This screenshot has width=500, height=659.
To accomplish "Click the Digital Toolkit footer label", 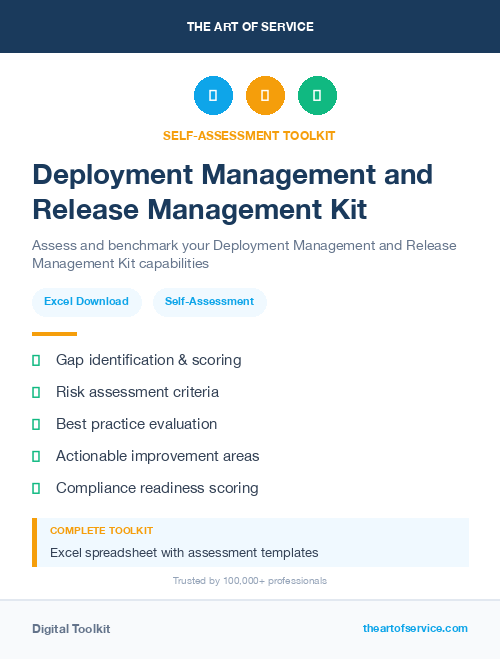I will [x=71, y=629].
